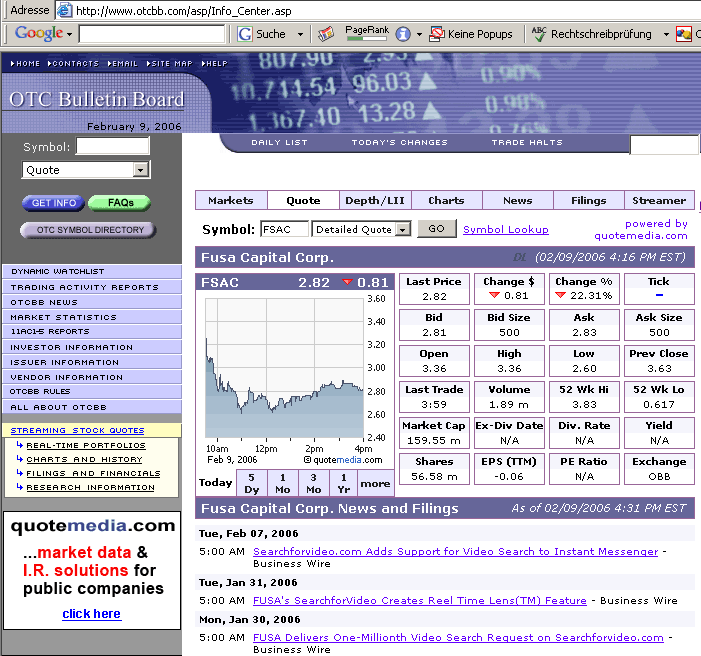Select the 1 Mo chart range
Viewport: 701px width, 656px height.
pyautogui.click(x=283, y=483)
